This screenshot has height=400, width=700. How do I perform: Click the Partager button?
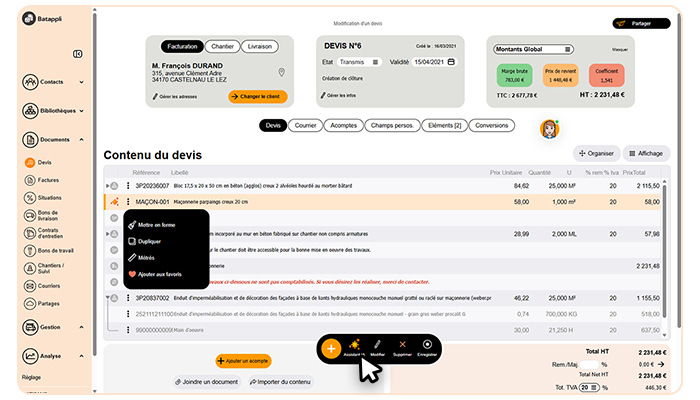(641, 23)
